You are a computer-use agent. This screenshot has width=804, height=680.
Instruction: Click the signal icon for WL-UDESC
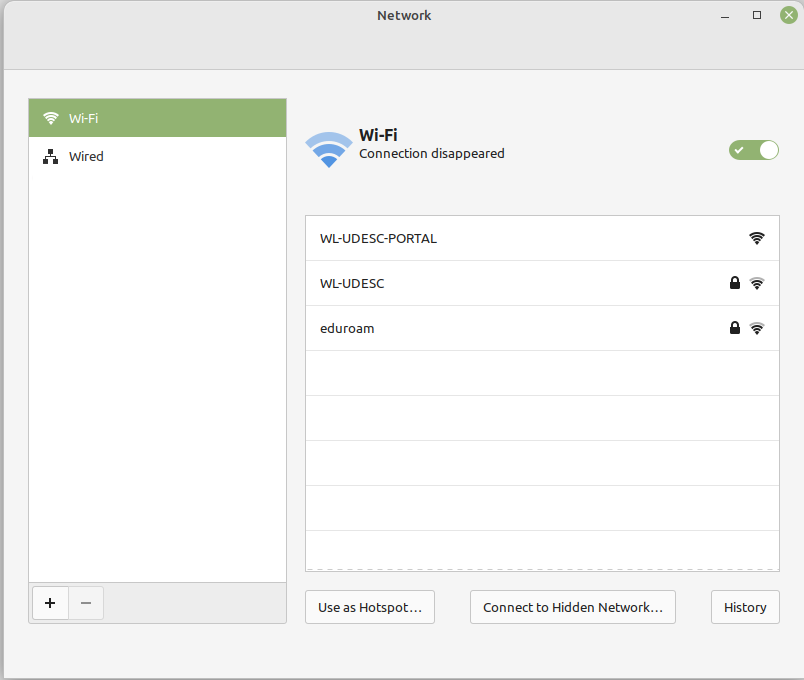pos(757,283)
